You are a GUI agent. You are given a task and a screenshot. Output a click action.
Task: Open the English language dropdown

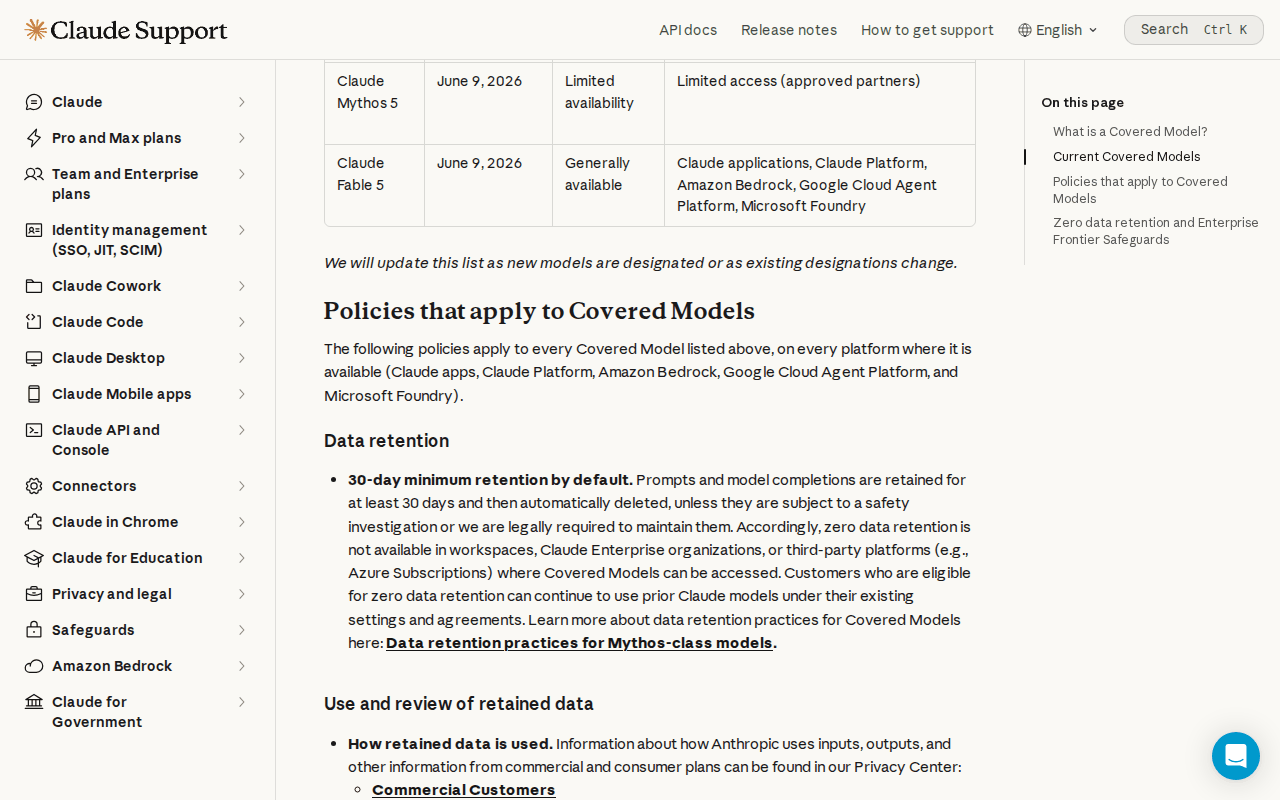(1059, 30)
